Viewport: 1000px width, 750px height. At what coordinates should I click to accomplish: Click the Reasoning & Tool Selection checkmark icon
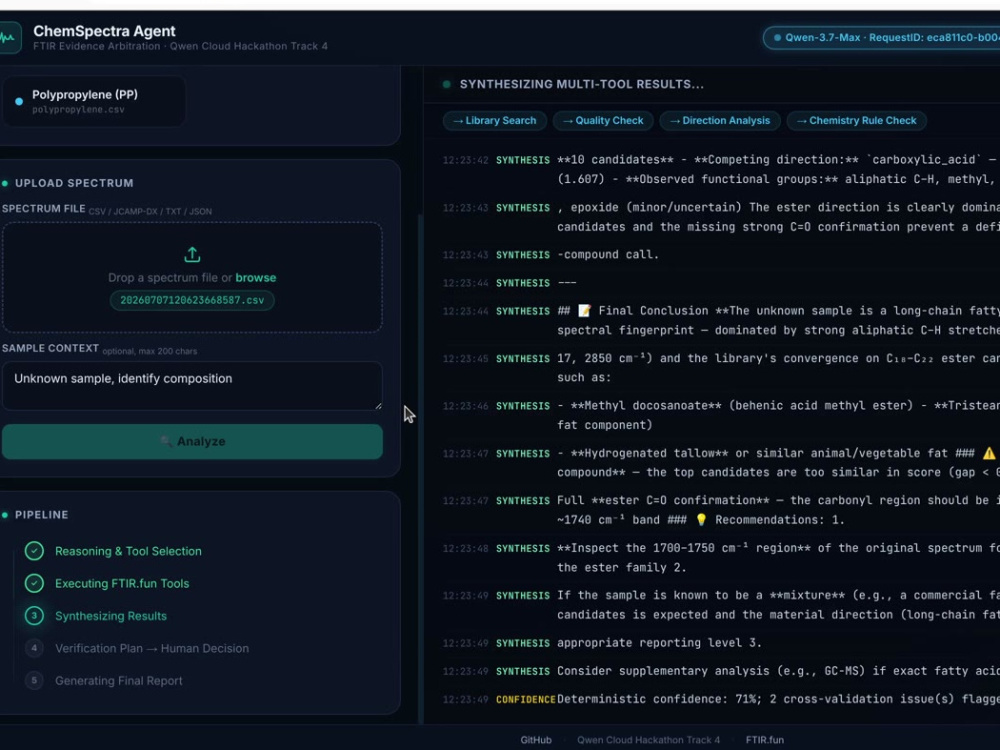click(34, 551)
